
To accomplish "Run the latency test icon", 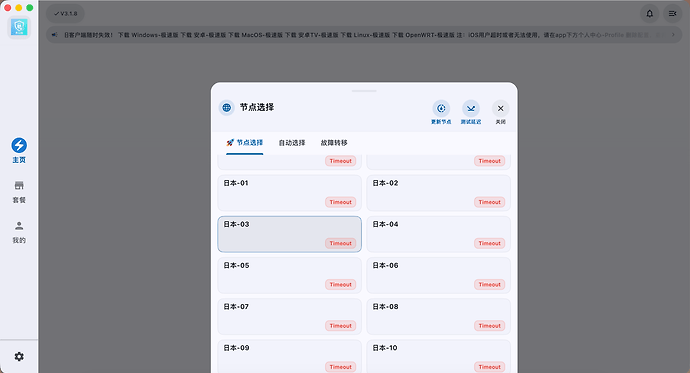I will [471, 108].
